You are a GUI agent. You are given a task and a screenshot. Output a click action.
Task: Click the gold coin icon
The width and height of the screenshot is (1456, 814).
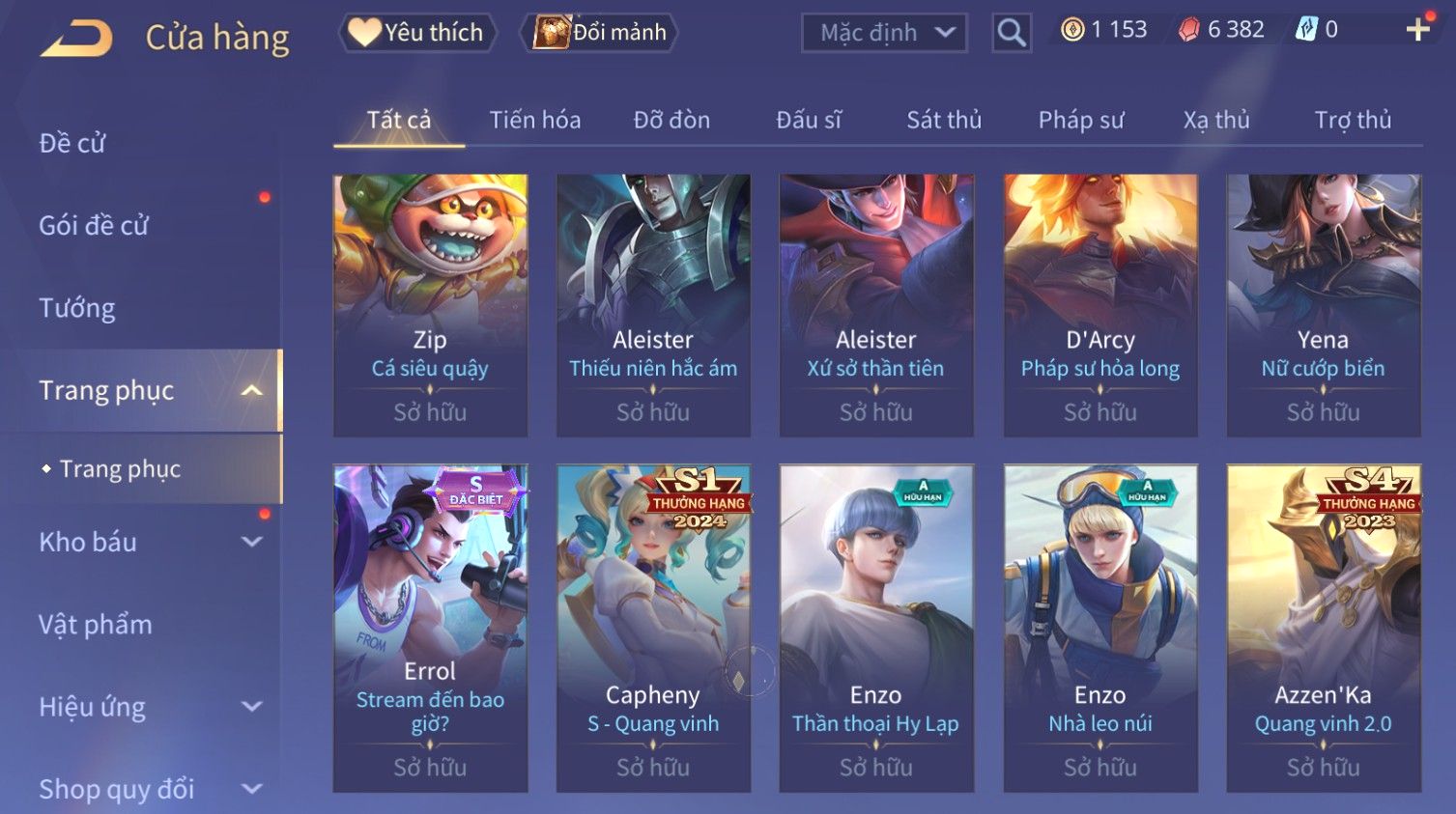[1072, 30]
